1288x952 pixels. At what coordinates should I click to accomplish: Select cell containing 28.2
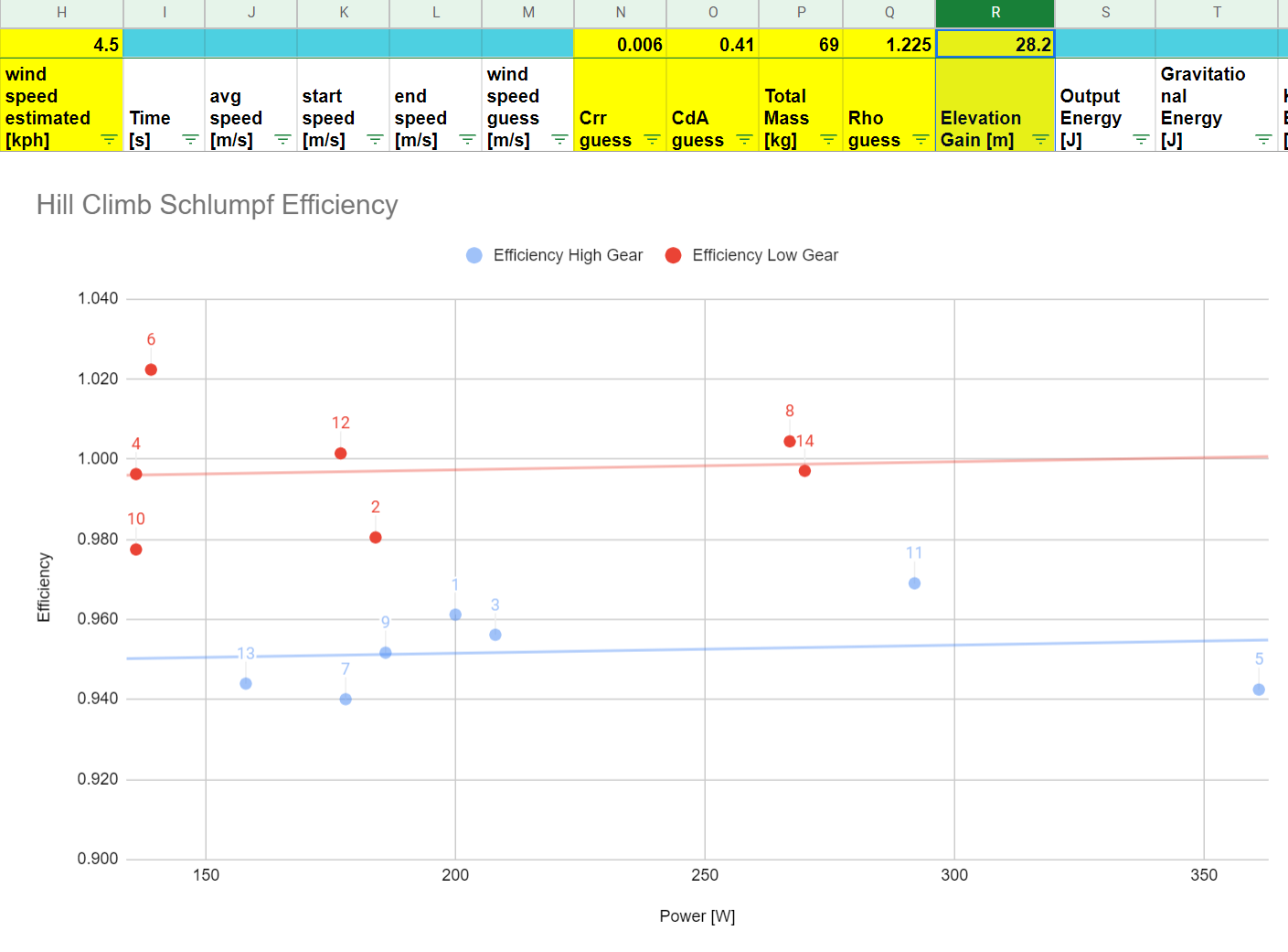995,45
